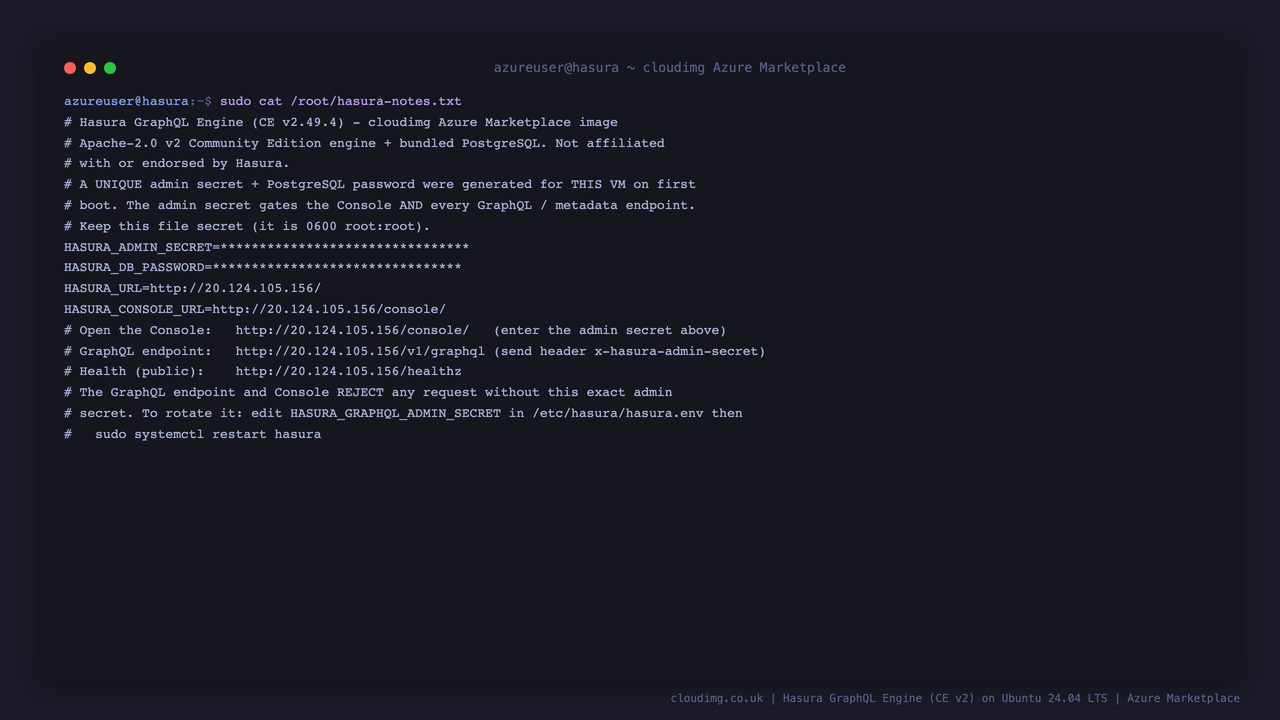
Task: Click the 'A UNIQUE admin secret' line
Action: coord(380,184)
